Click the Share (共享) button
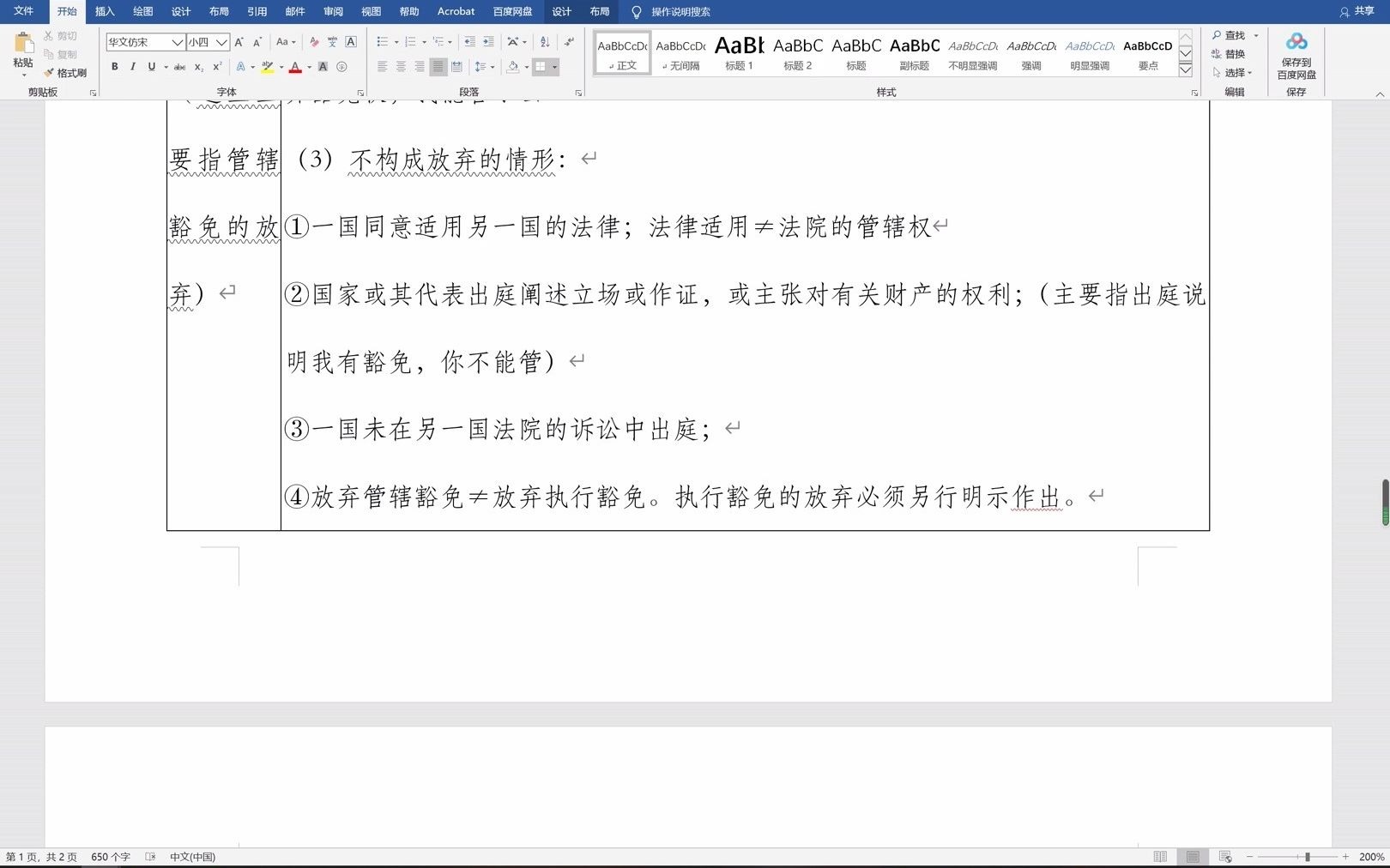This screenshot has width=1390, height=868. tap(1357, 11)
